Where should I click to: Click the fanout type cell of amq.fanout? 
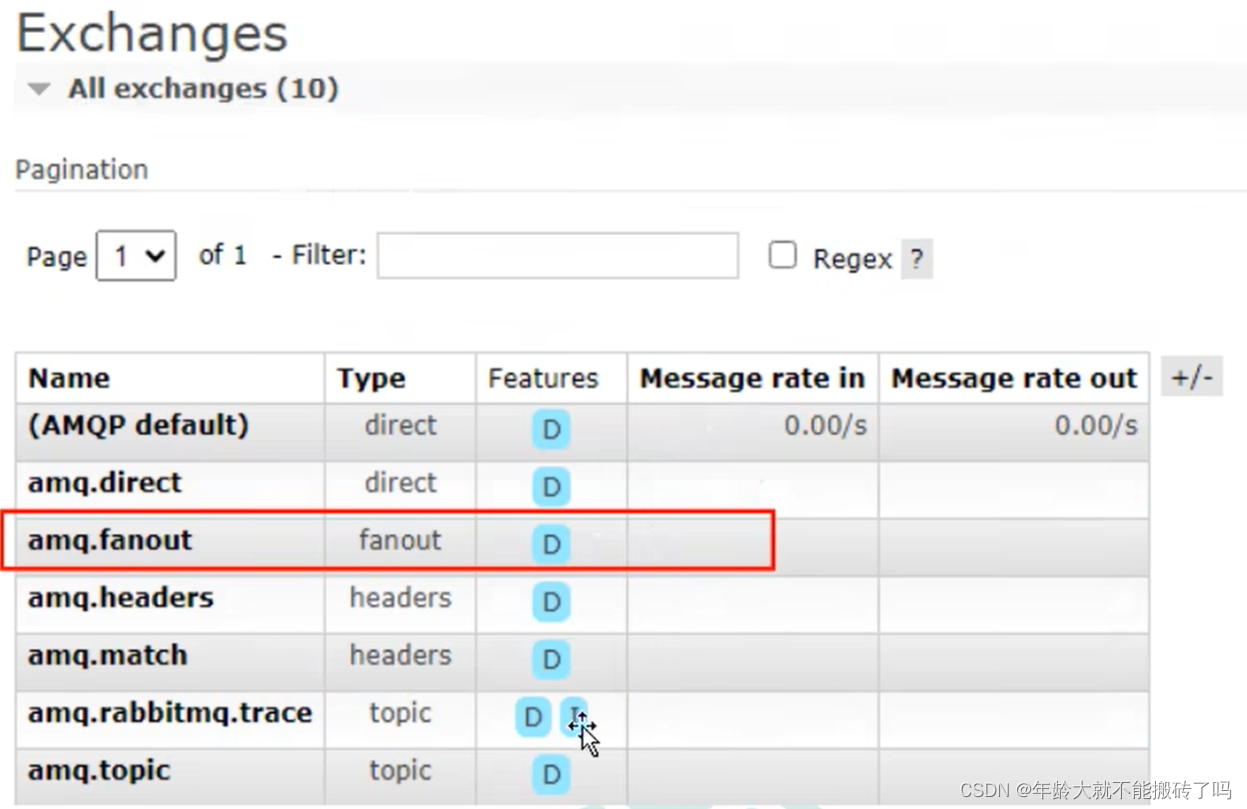pyautogui.click(x=400, y=541)
